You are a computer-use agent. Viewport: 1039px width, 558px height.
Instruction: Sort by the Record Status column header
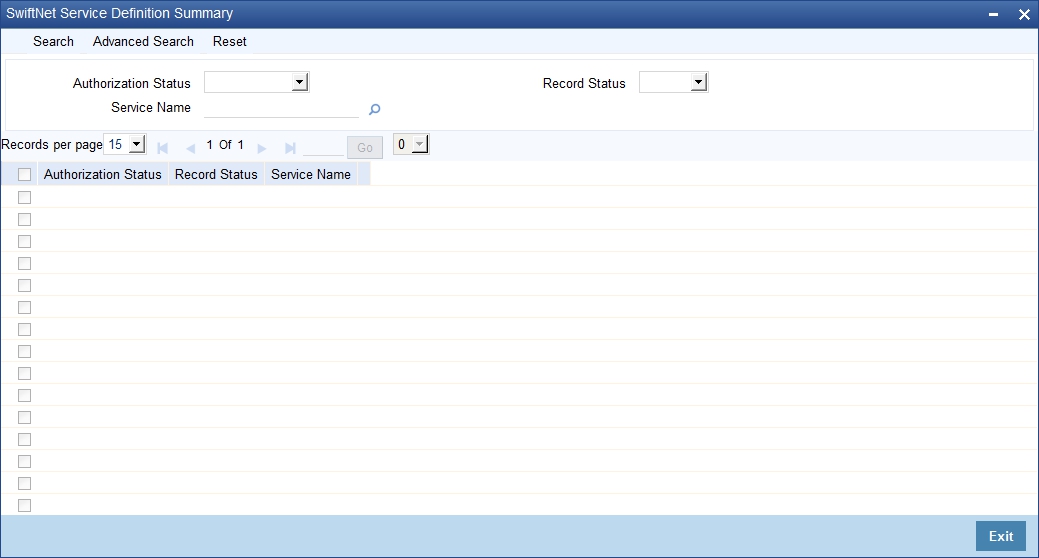[216, 174]
